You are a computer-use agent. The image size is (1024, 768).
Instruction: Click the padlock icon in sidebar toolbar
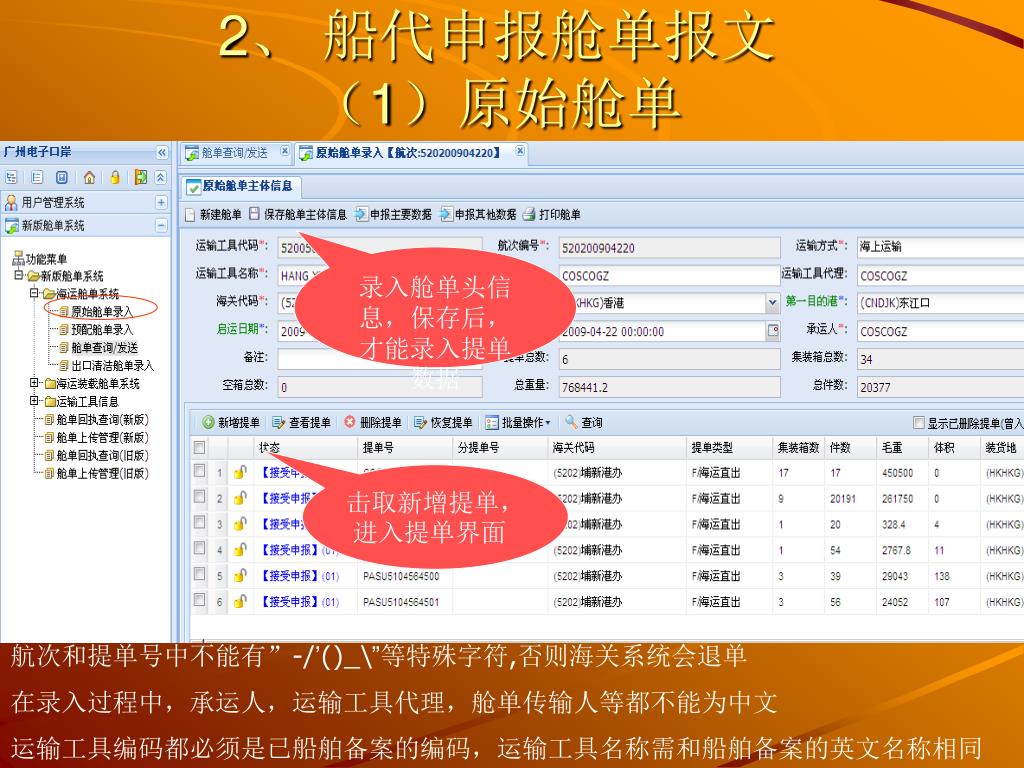115,178
